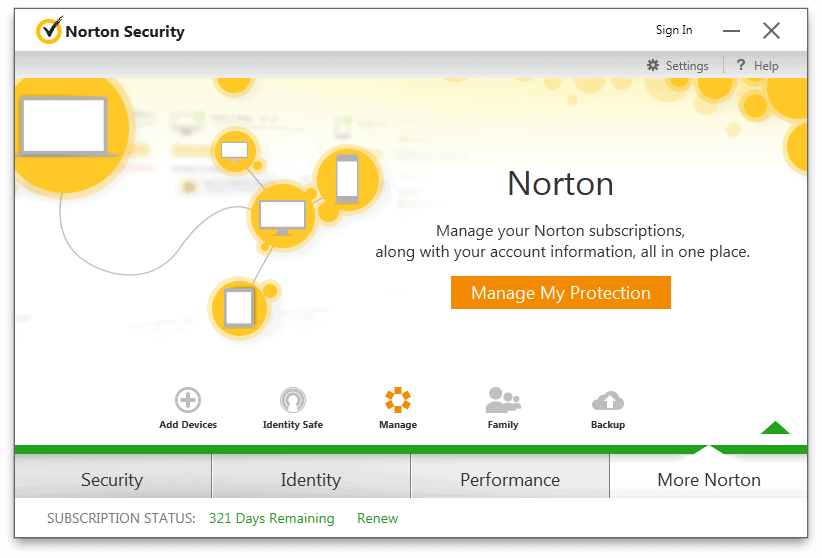Minimize the Norton Security window
The height and width of the screenshot is (558, 822).
[x=731, y=31]
